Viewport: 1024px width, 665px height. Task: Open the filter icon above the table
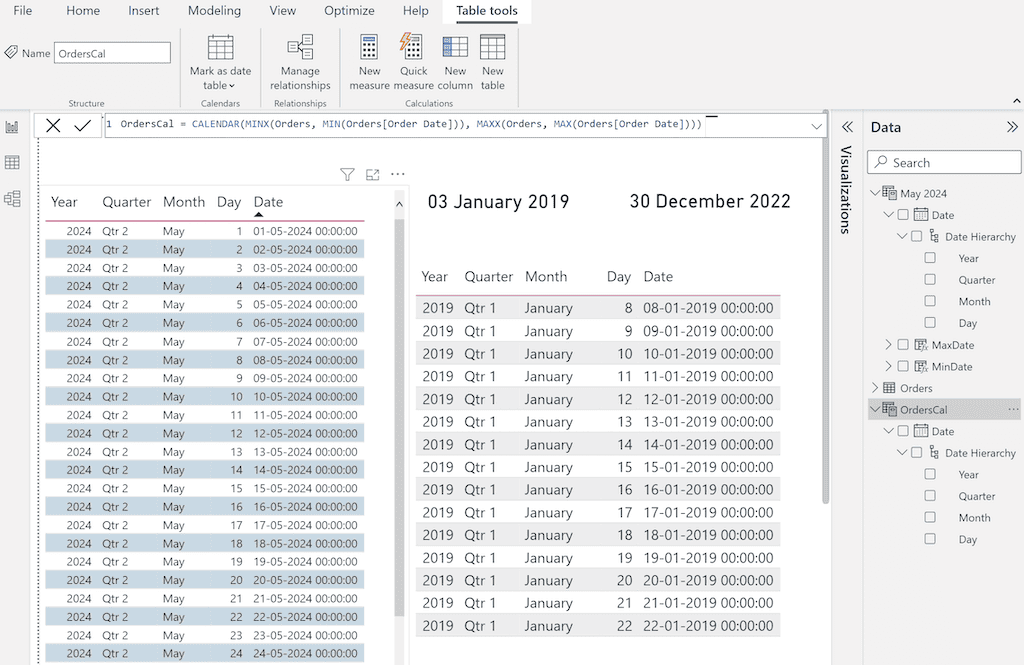coord(347,174)
